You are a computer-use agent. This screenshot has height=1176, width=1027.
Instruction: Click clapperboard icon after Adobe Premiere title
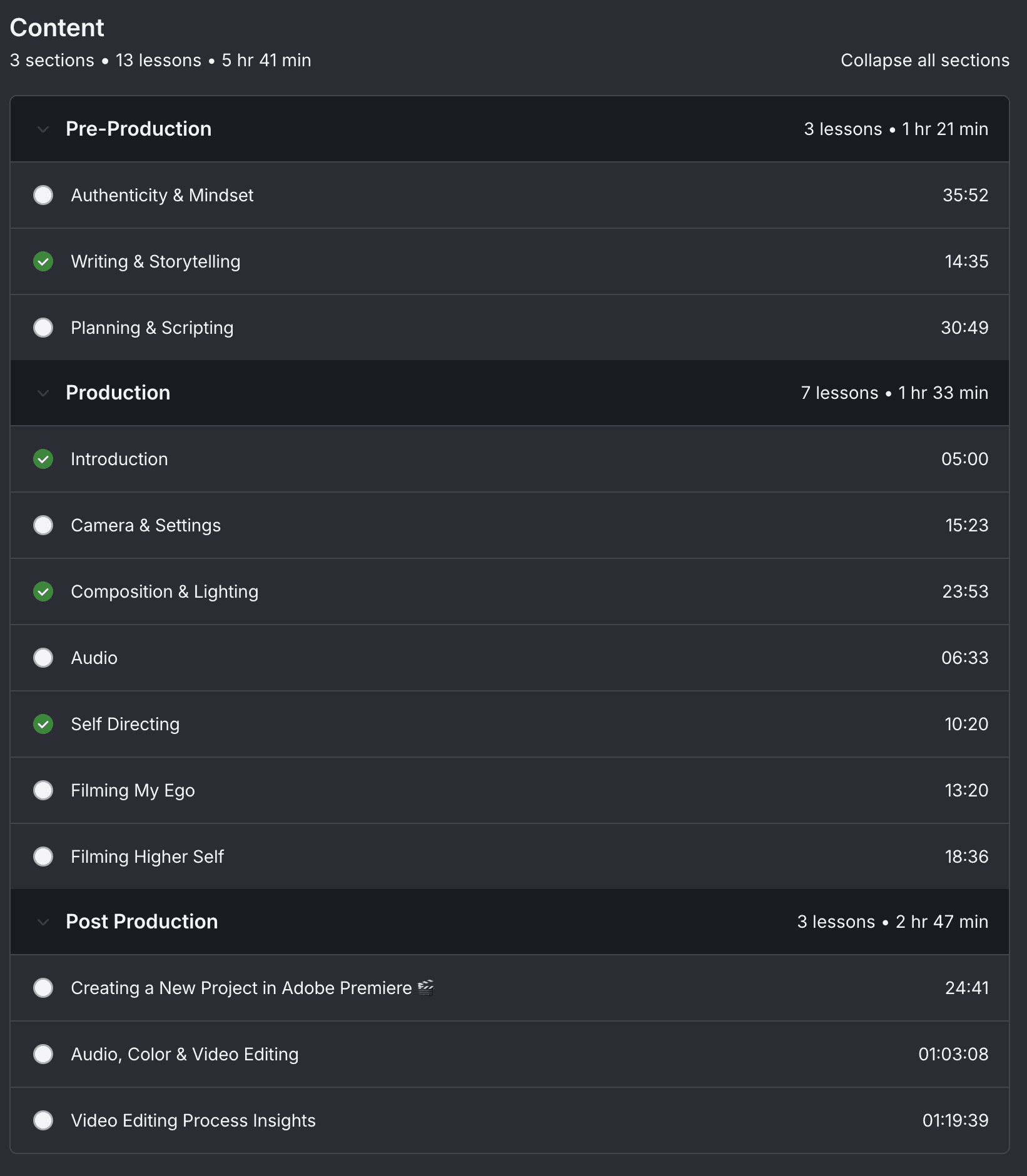[426, 988]
